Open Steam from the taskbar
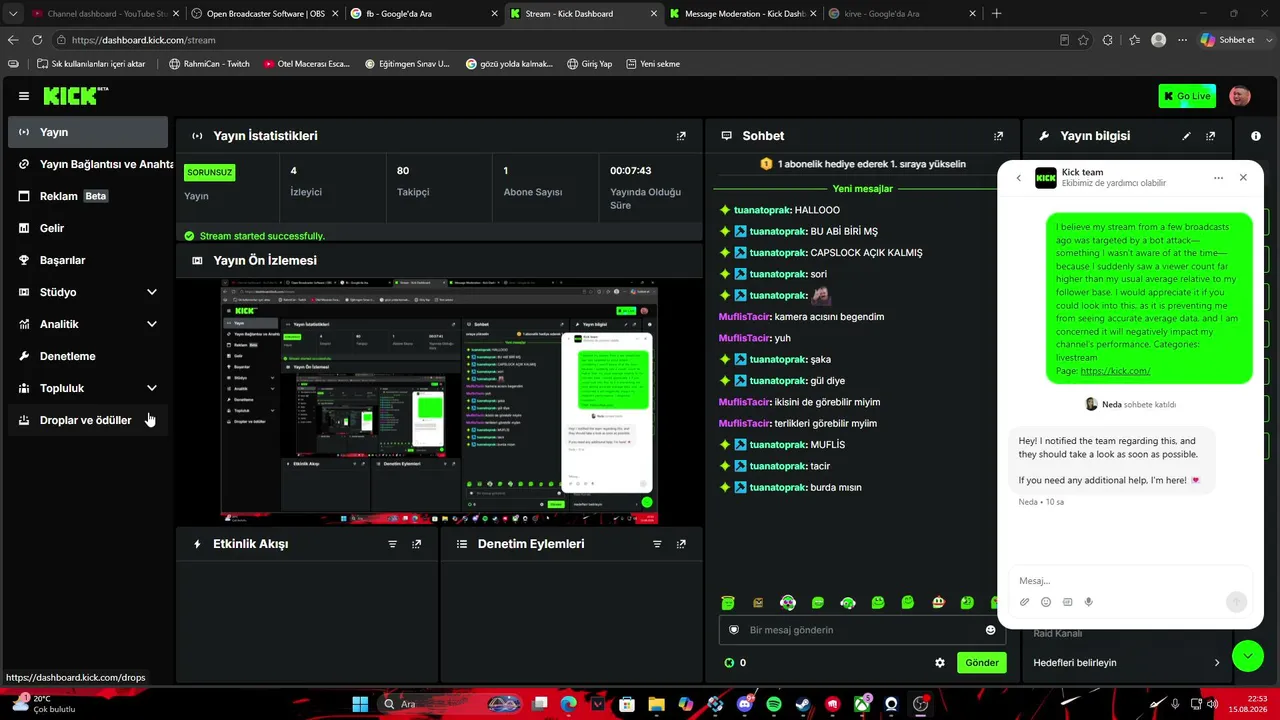This screenshot has width=1280, height=720. click(x=802, y=704)
